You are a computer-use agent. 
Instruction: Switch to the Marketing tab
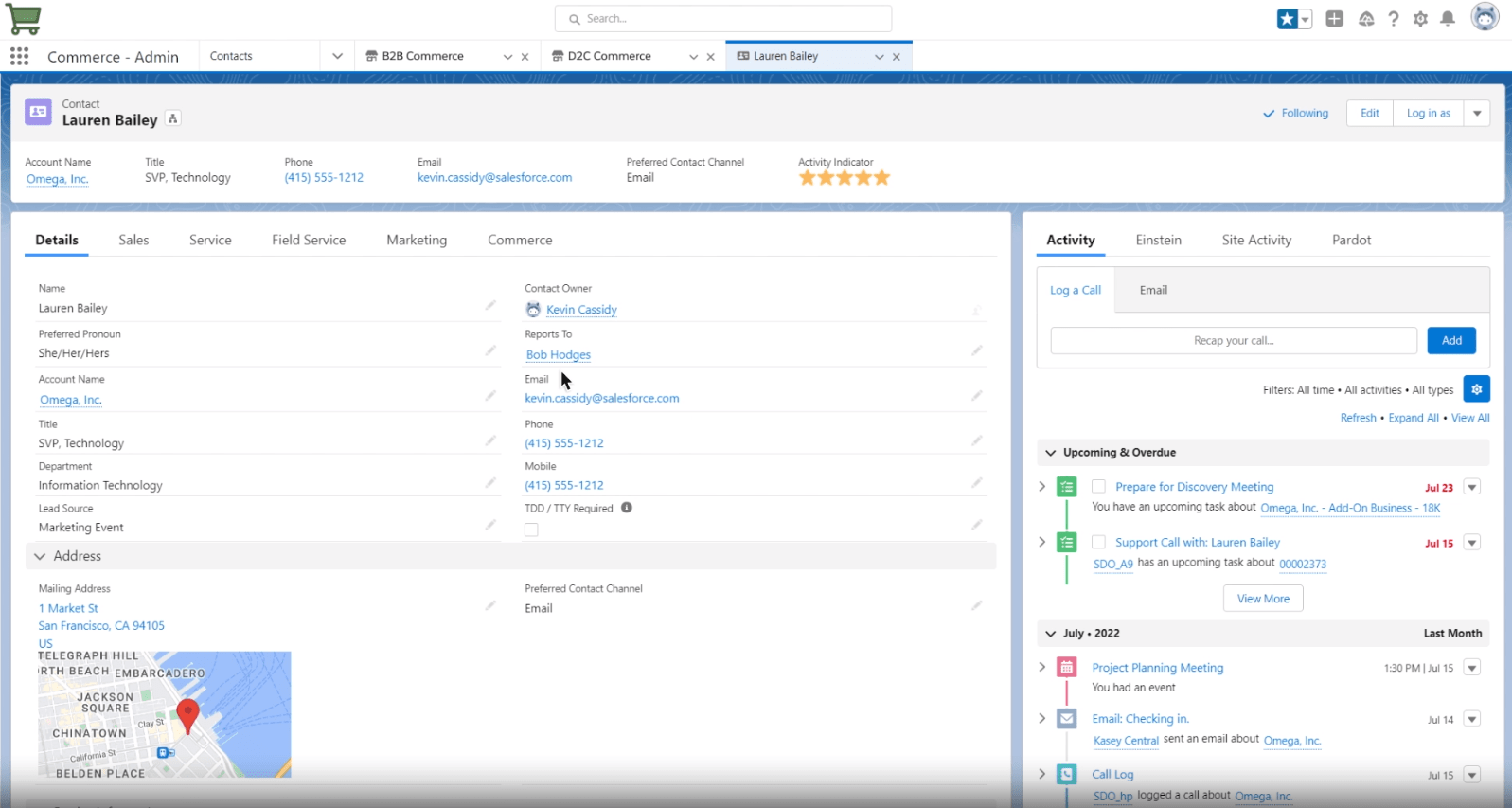pyautogui.click(x=417, y=241)
